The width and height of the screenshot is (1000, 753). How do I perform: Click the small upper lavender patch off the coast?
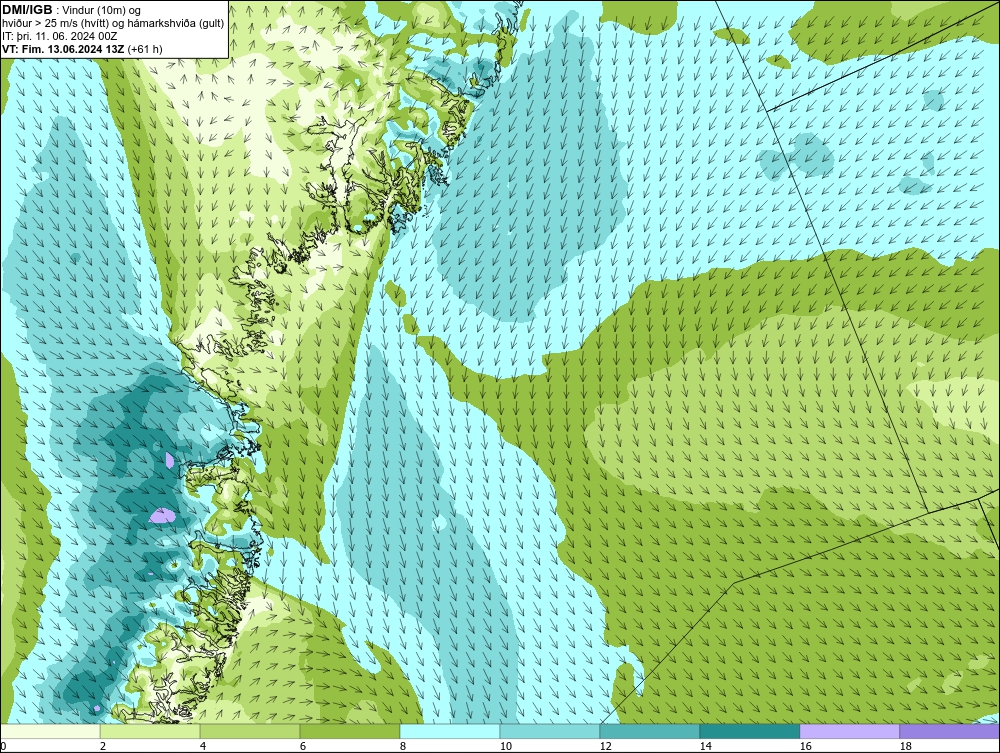coord(169,459)
